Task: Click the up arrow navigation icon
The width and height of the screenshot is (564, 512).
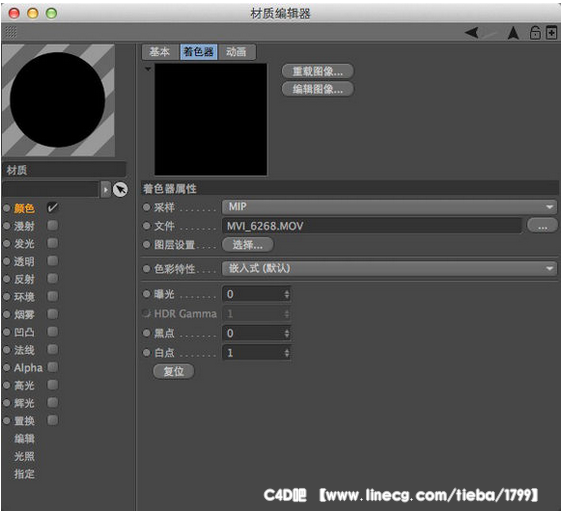Action: click(x=513, y=33)
